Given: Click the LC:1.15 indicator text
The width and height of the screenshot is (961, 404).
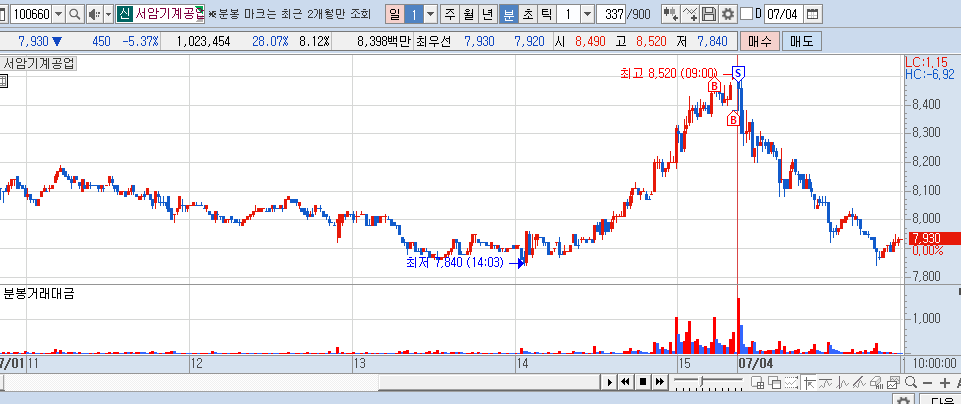Looking at the screenshot, I should coord(926,62).
